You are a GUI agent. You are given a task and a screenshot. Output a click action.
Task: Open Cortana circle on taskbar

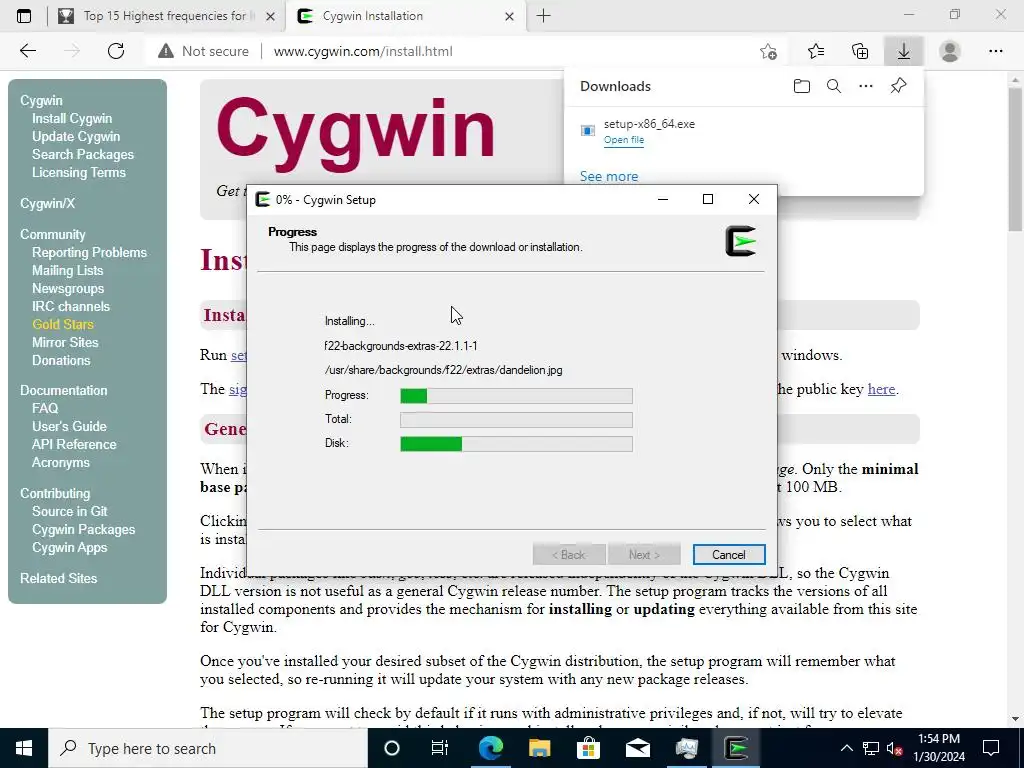pyautogui.click(x=392, y=748)
